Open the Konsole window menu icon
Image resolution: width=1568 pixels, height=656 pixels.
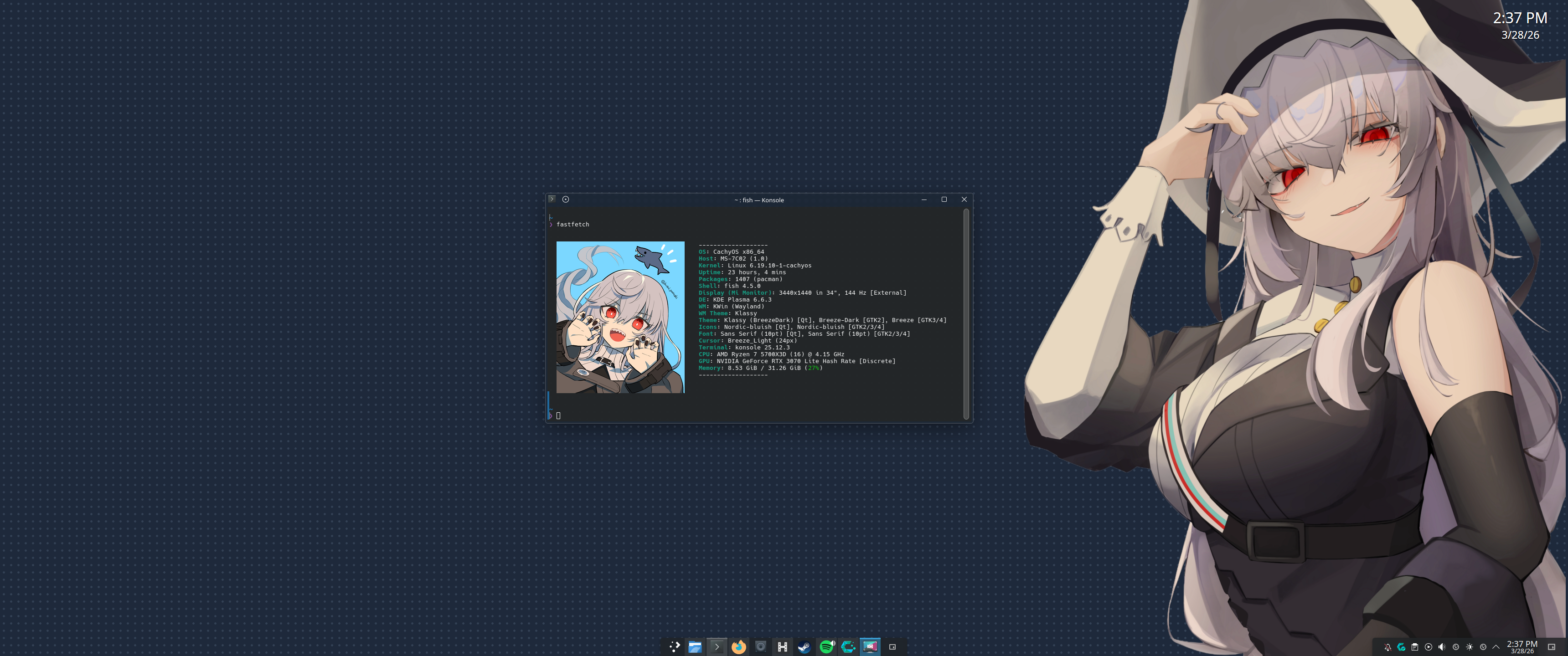click(x=552, y=200)
